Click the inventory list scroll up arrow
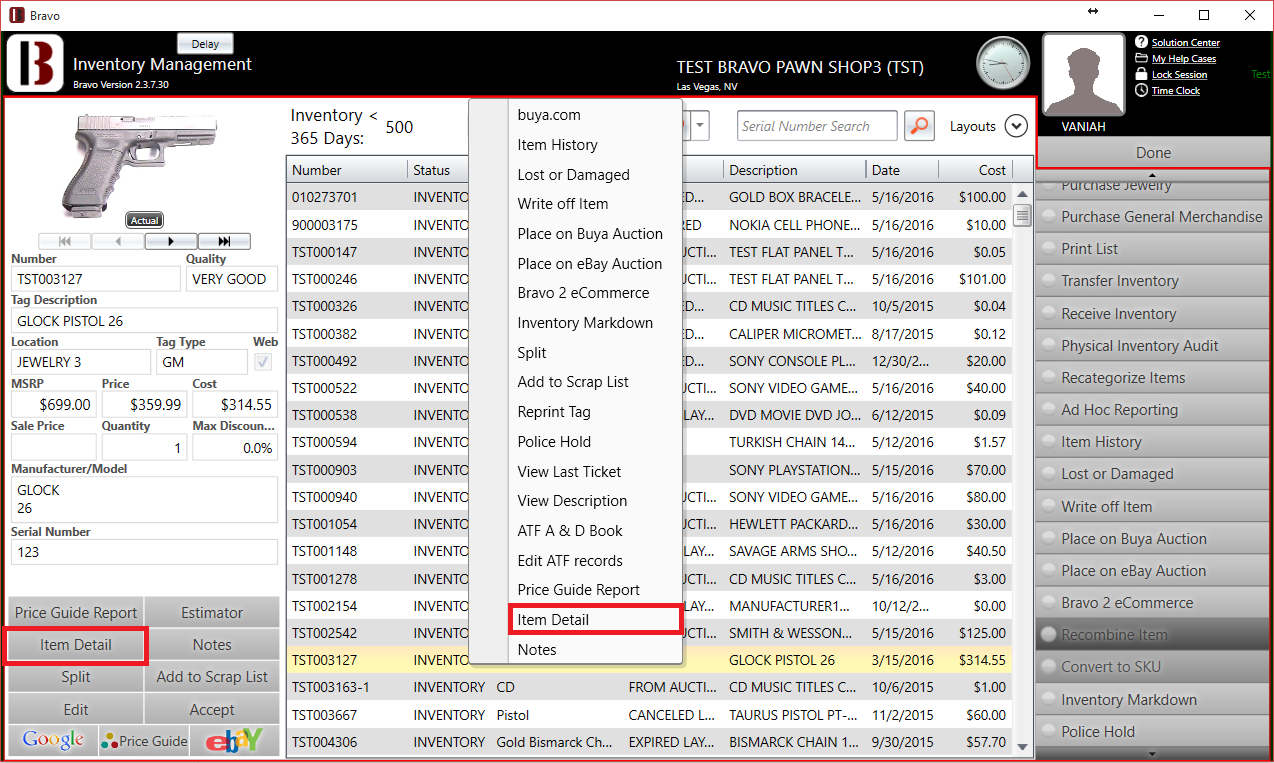The height and width of the screenshot is (763, 1274). (1022, 194)
